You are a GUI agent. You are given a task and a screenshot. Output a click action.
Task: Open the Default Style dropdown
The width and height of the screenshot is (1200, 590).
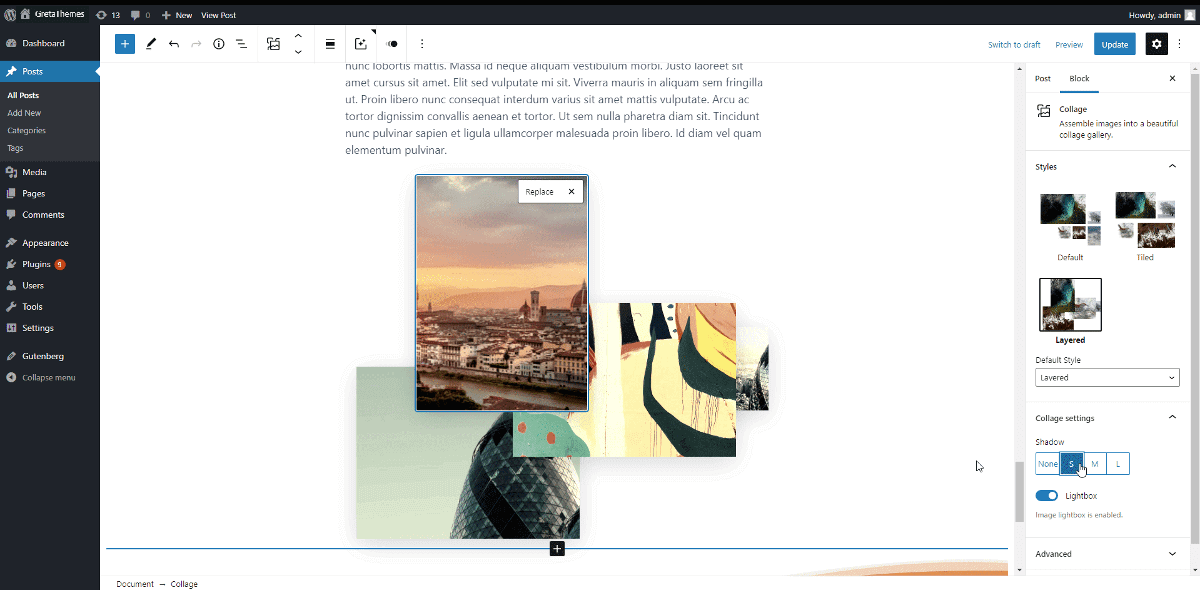point(1107,378)
